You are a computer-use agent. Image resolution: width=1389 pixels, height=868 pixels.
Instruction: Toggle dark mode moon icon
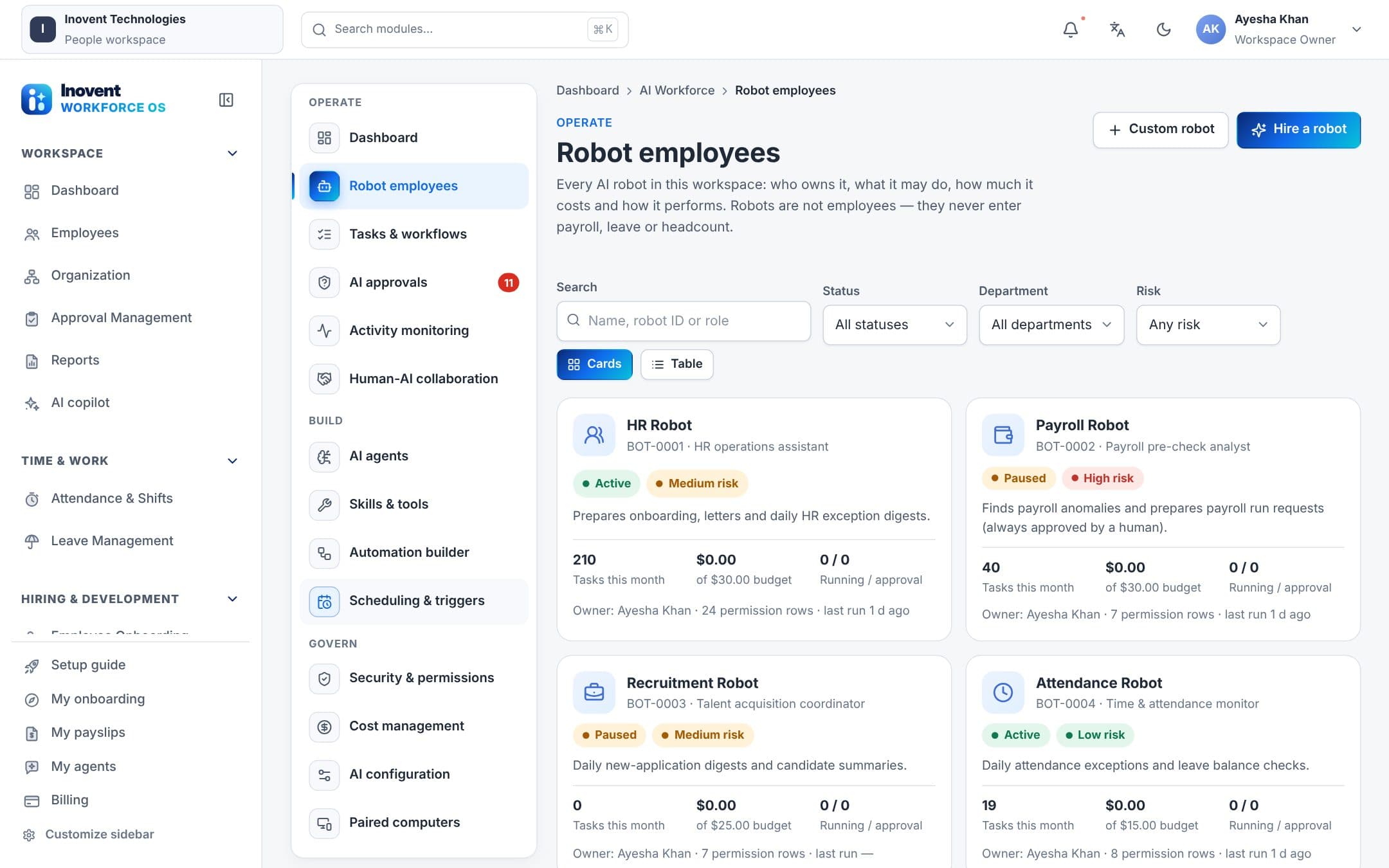[x=1163, y=30]
